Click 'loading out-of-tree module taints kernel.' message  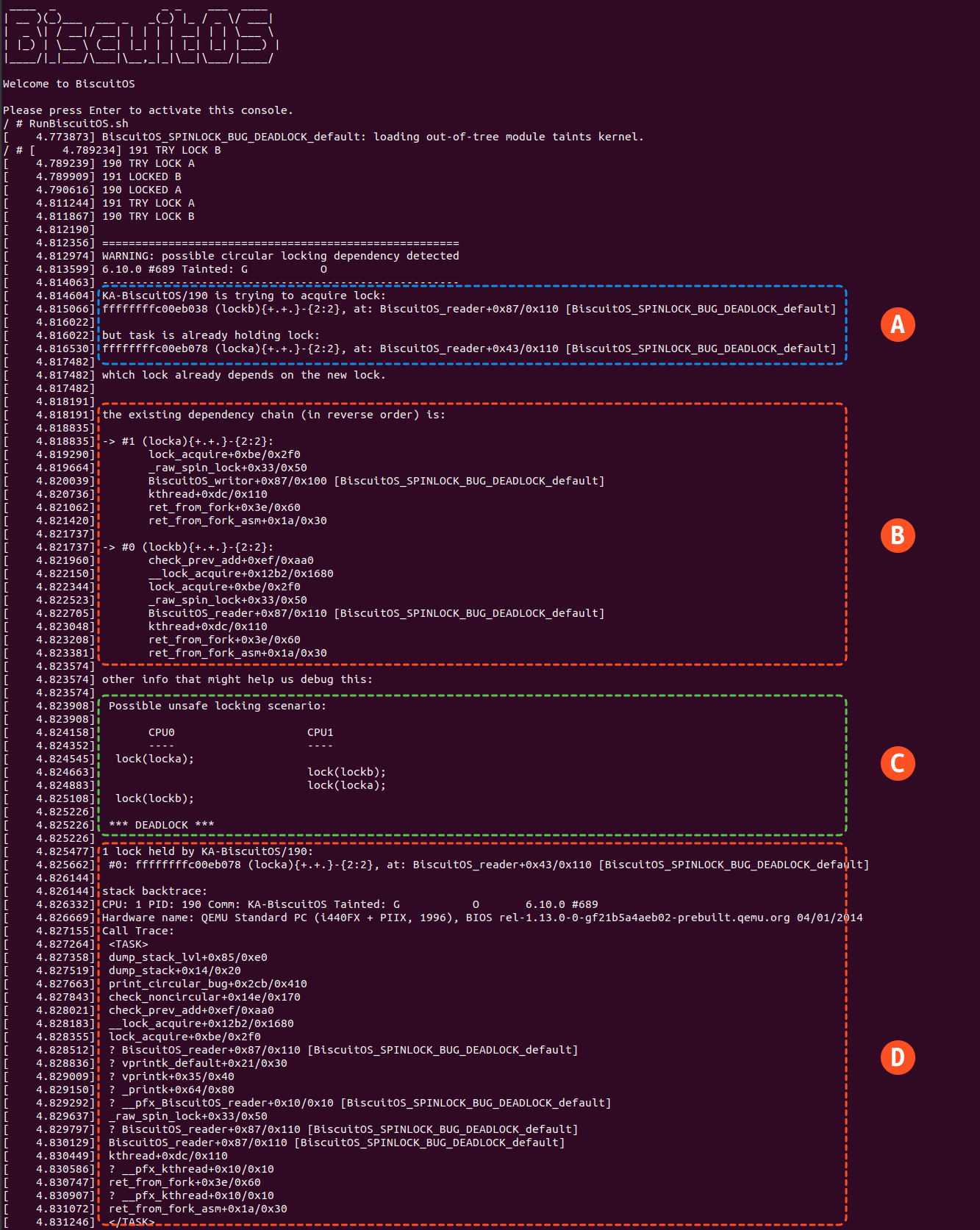pos(509,137)
